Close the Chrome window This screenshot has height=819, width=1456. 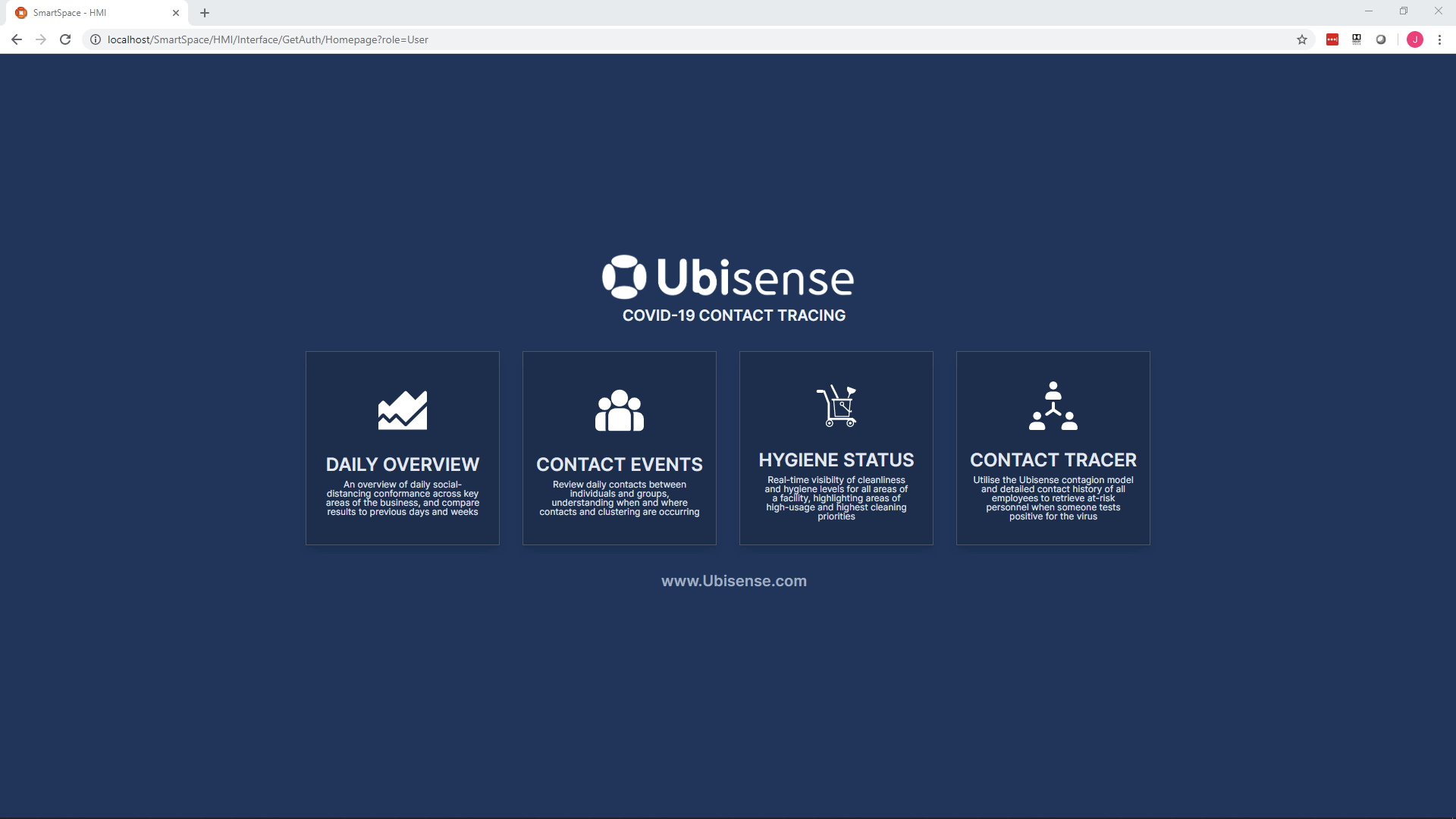(1439, 11)
